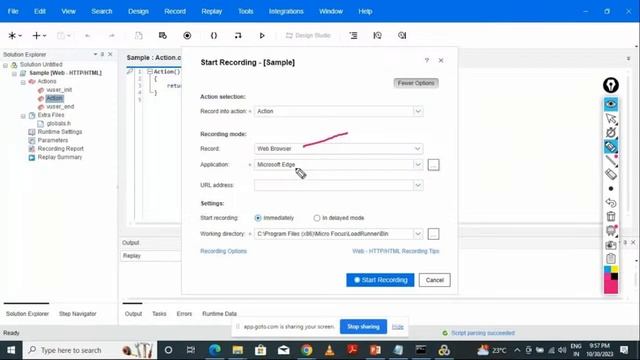Click the compile arrow icon in toolbar
Screen dimensions: 640x360
tap(238, 36)
